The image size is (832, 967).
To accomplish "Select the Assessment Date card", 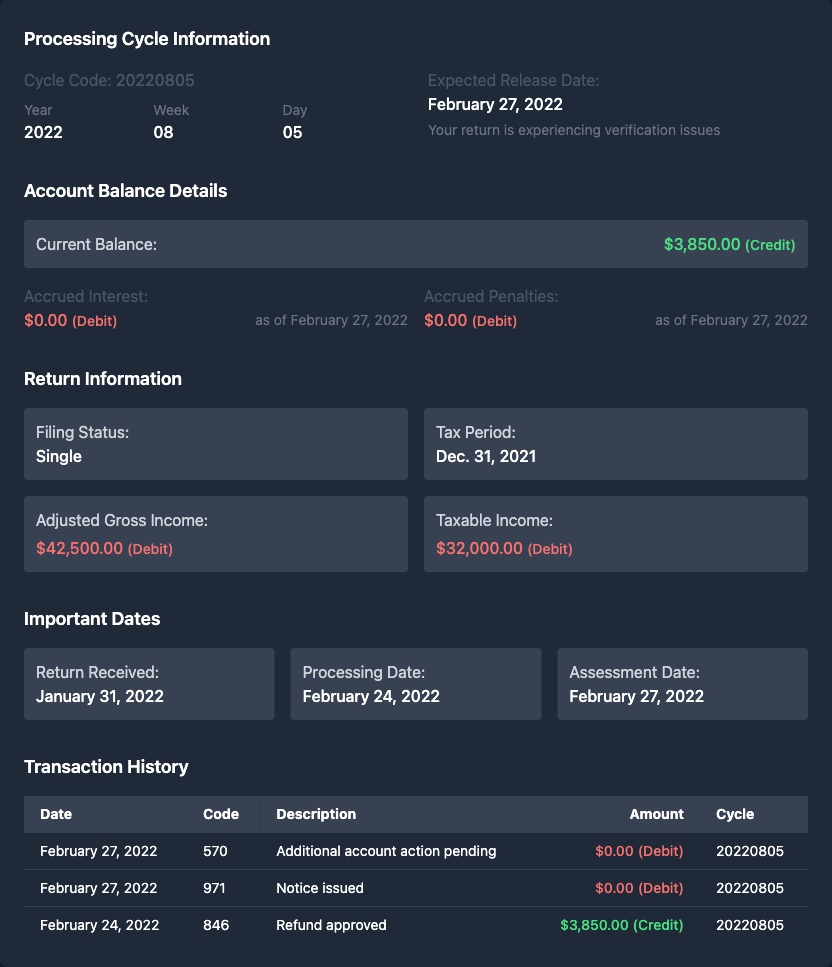I will tap(682, 684).
